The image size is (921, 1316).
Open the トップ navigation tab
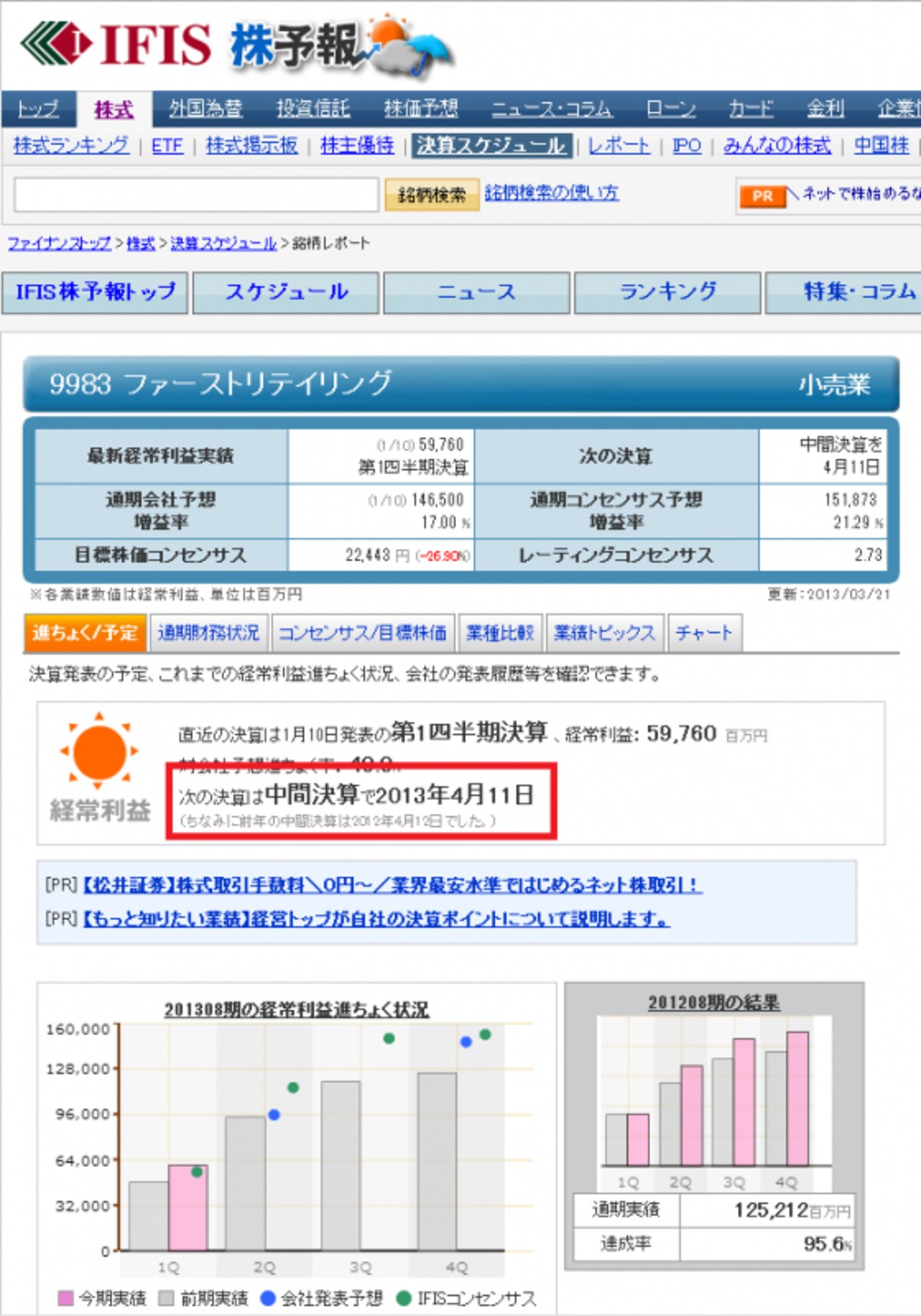[38, 109]
